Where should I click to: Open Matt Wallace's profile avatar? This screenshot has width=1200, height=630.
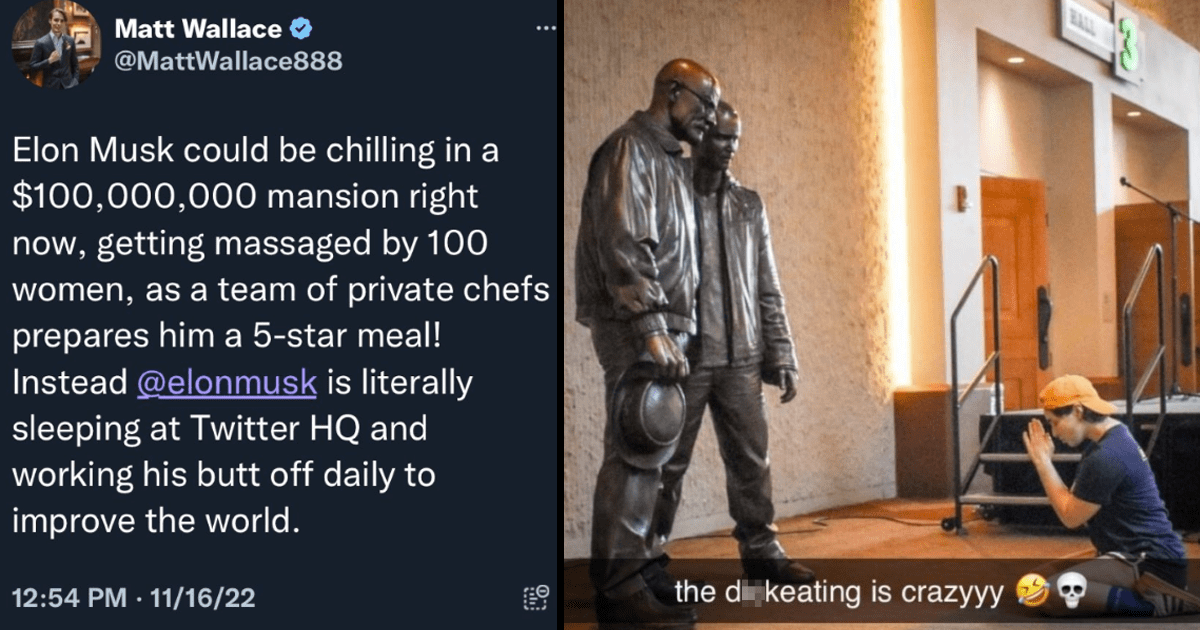[55, 45]
